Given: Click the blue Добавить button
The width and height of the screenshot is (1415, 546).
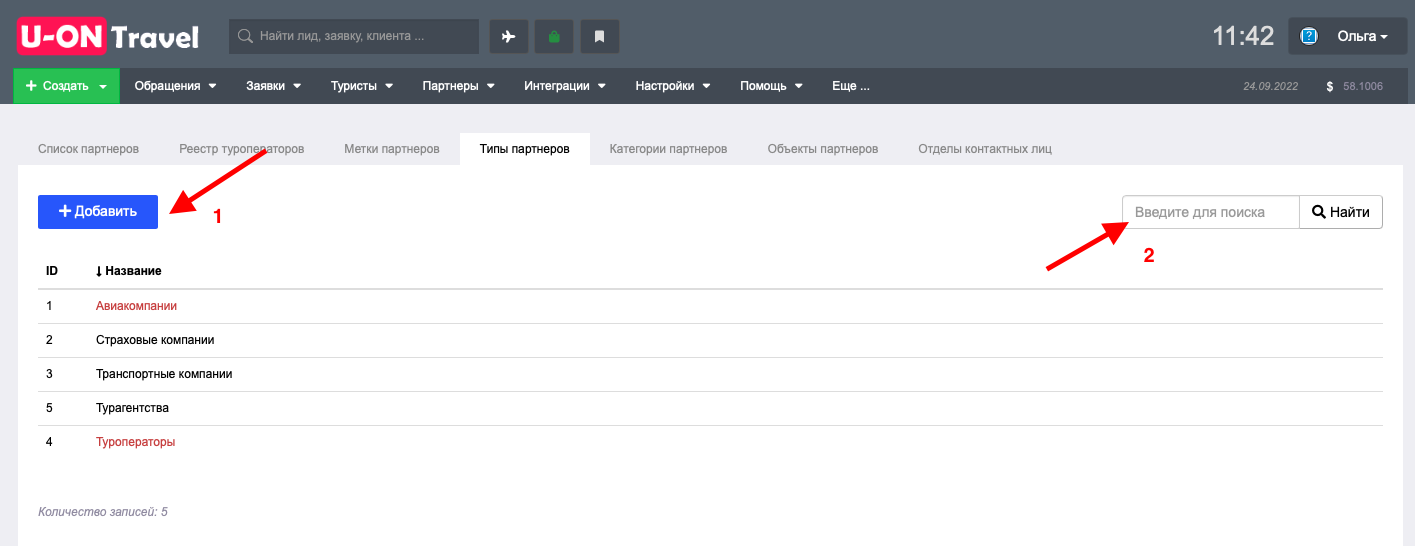Looking at the screenshot, I should pos(98,212).
